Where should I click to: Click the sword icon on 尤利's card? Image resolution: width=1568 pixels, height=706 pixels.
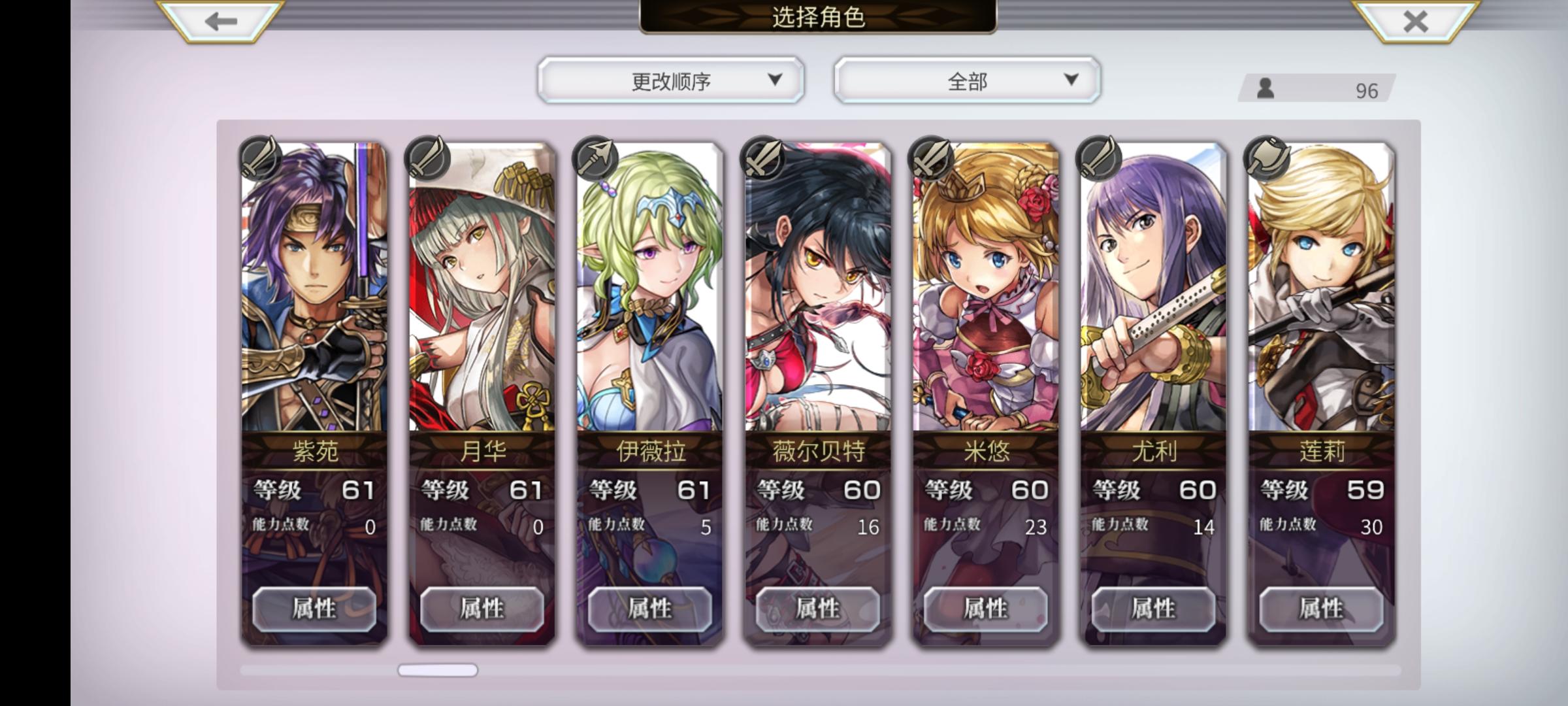(1099, 158)
